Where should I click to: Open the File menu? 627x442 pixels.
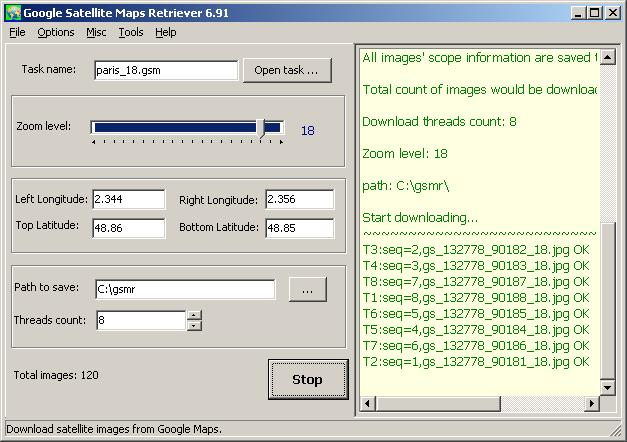[x=17, y=32]
